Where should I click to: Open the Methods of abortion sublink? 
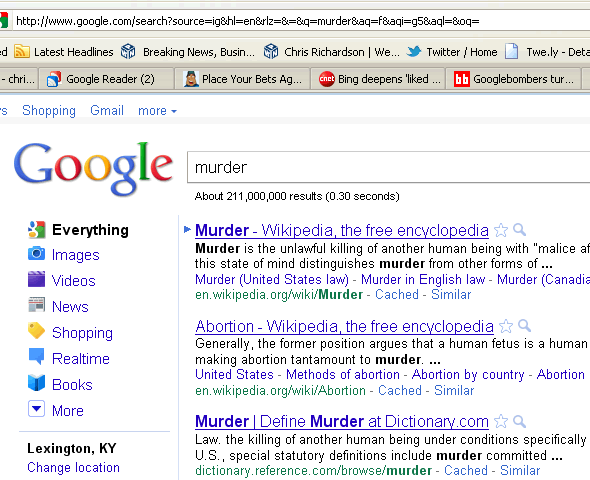tap(343, 375)
